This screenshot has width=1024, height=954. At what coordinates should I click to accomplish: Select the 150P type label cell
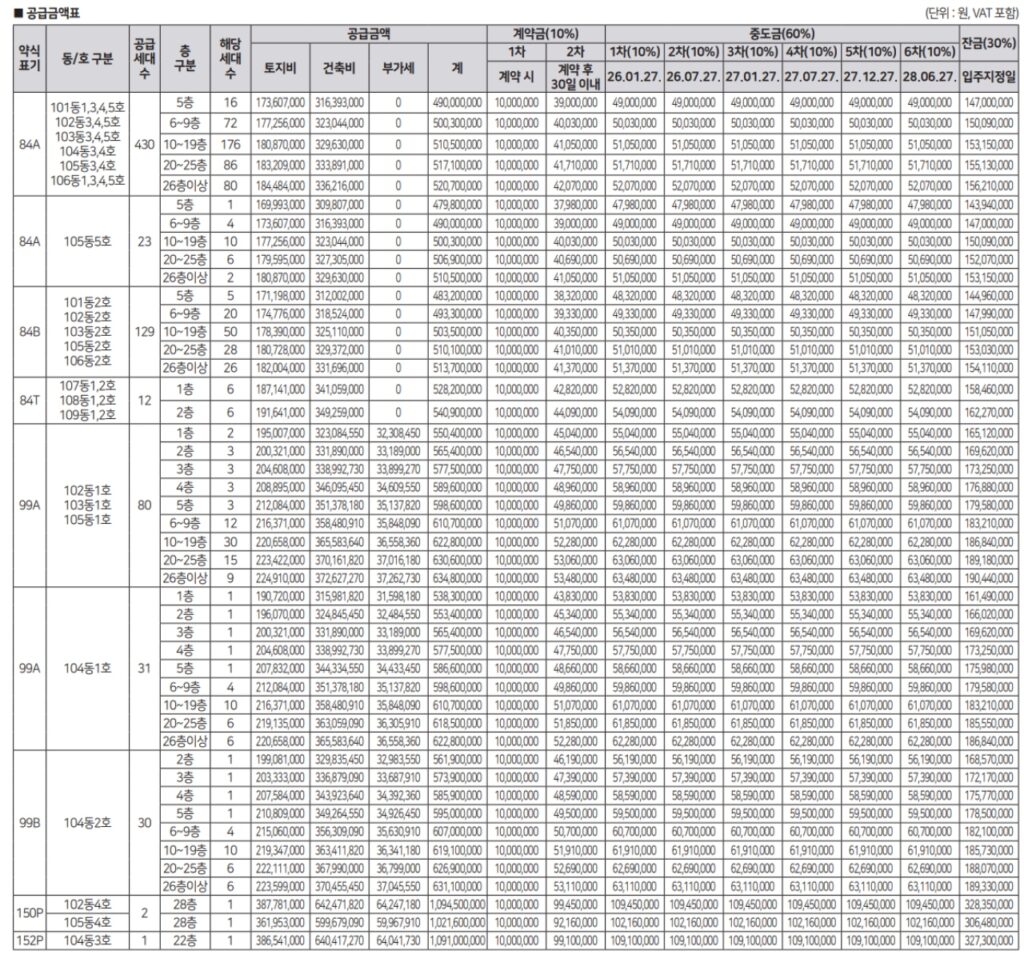[x=29, y=912]
